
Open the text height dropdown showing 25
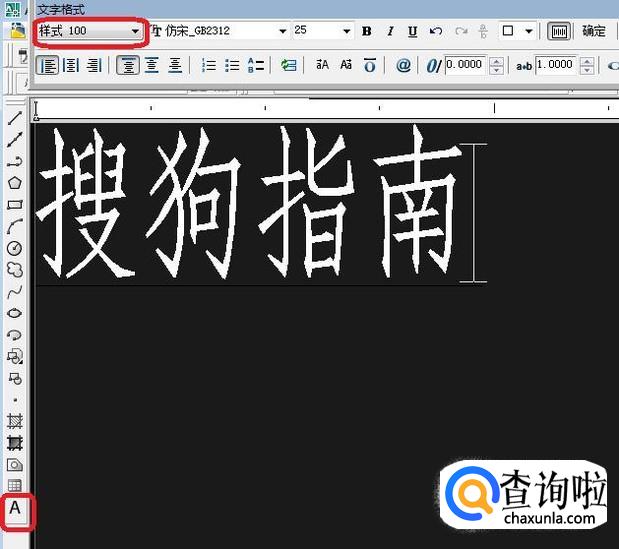(x=322, y=30)
